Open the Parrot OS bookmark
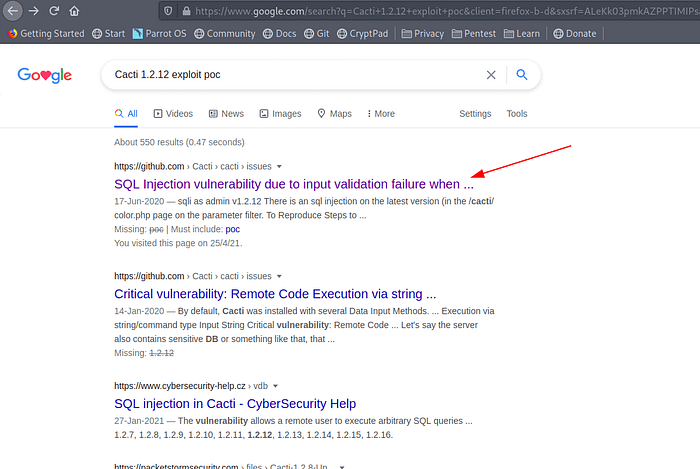 tap(159, 33)
